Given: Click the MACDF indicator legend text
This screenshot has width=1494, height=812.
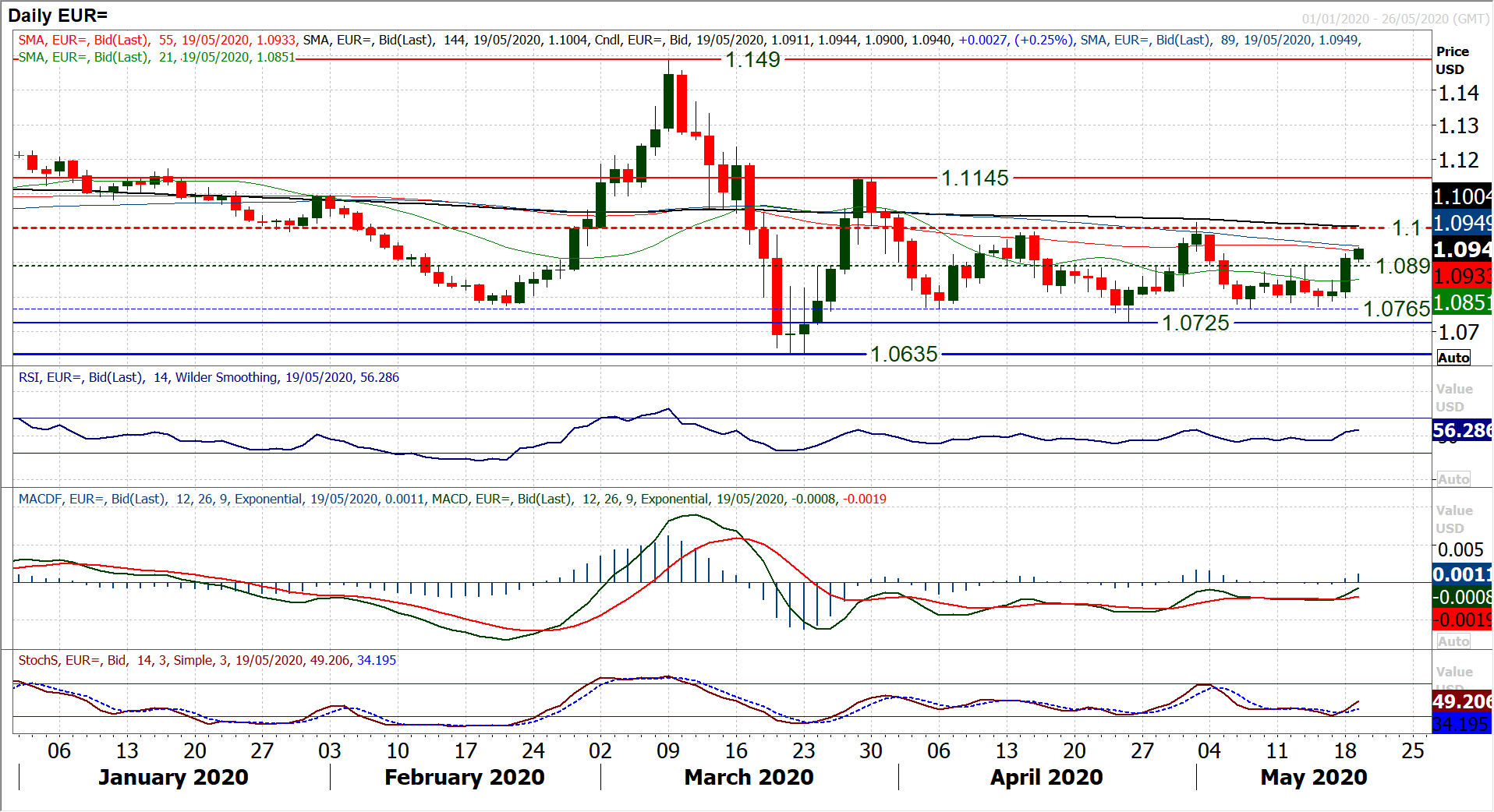Looking at the screenshot, I should click(452, 500).
